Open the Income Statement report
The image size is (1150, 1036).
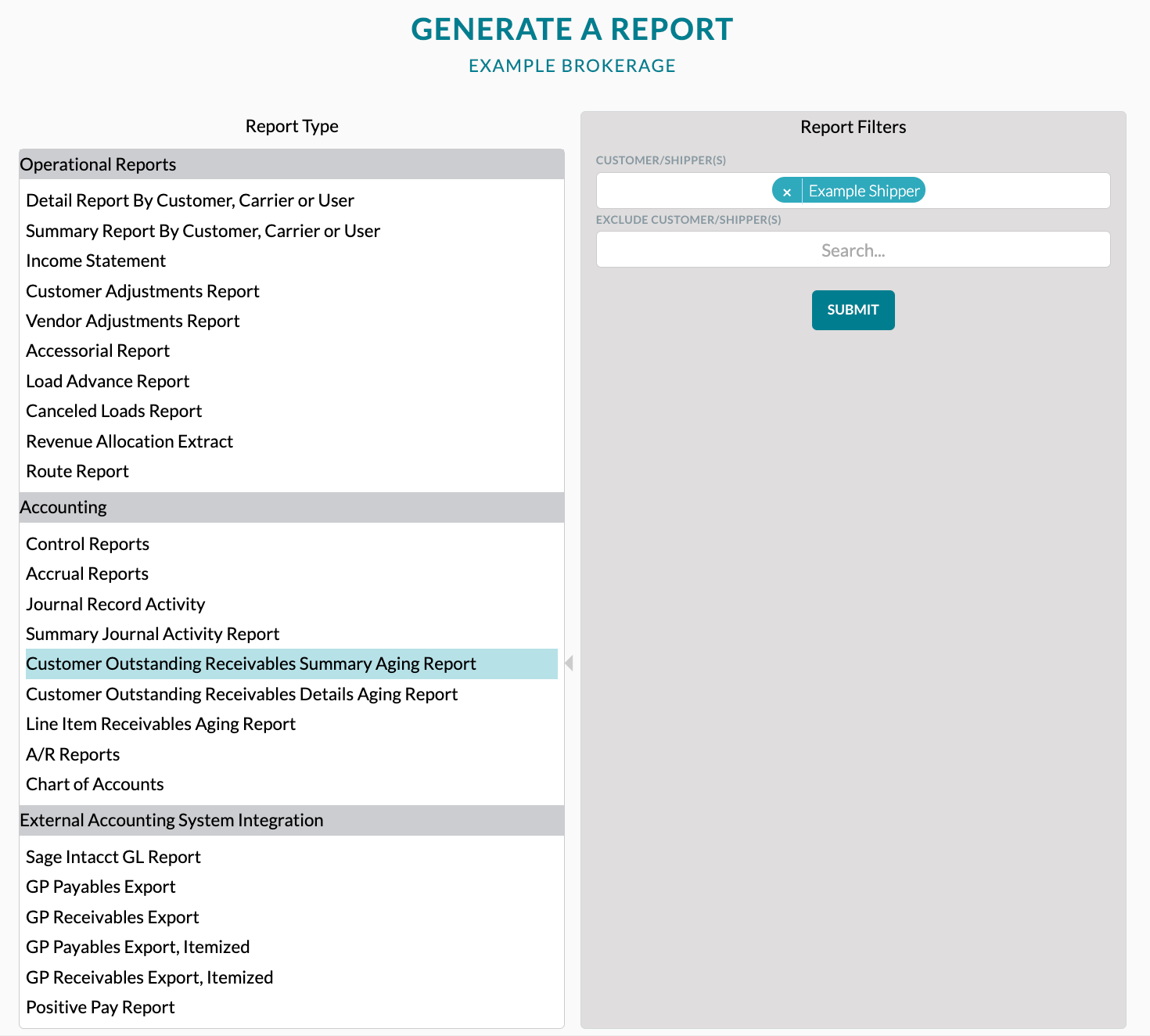[x=96, y=261]
